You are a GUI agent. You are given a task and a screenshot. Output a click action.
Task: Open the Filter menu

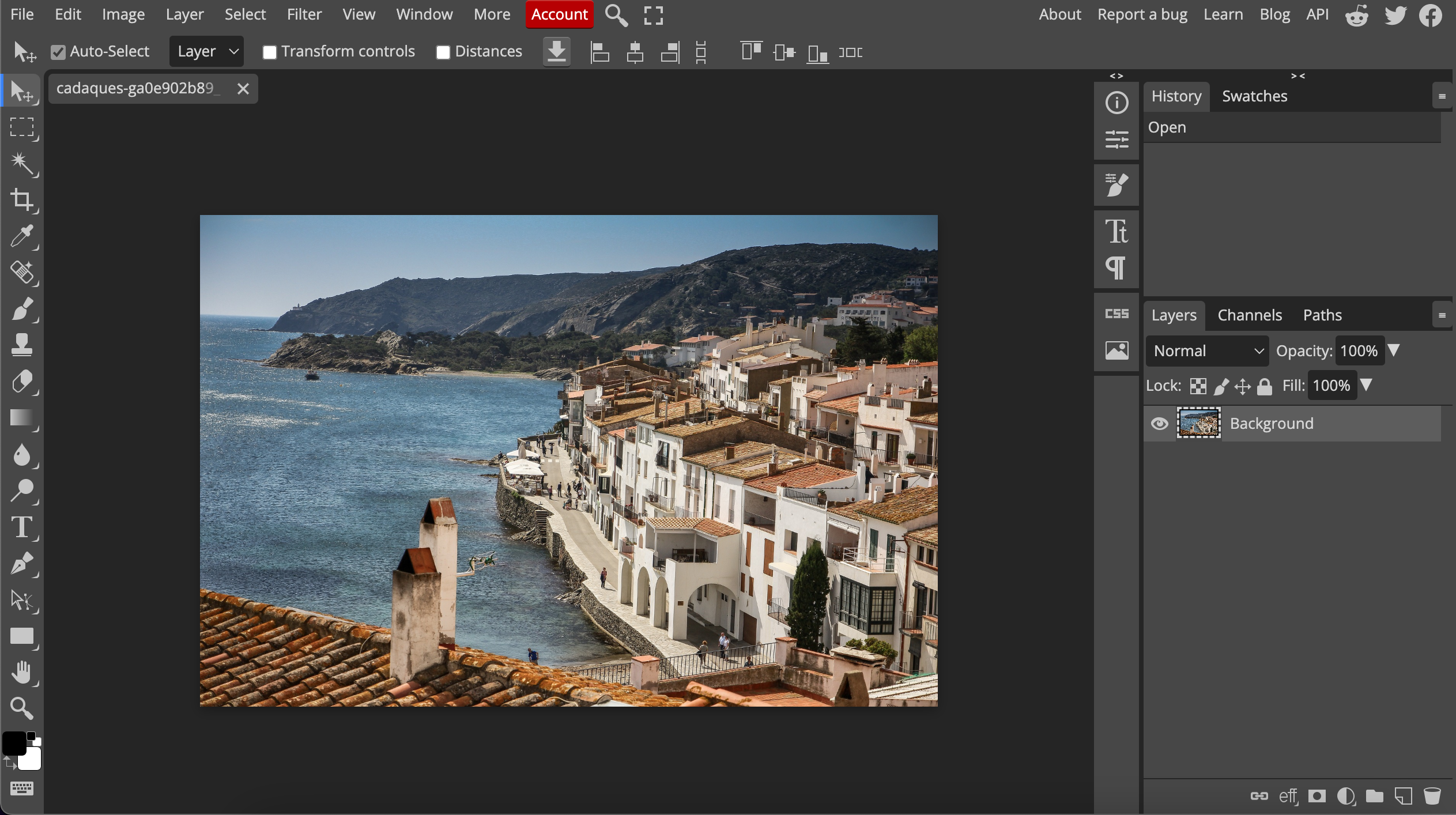tap(304, 14)
